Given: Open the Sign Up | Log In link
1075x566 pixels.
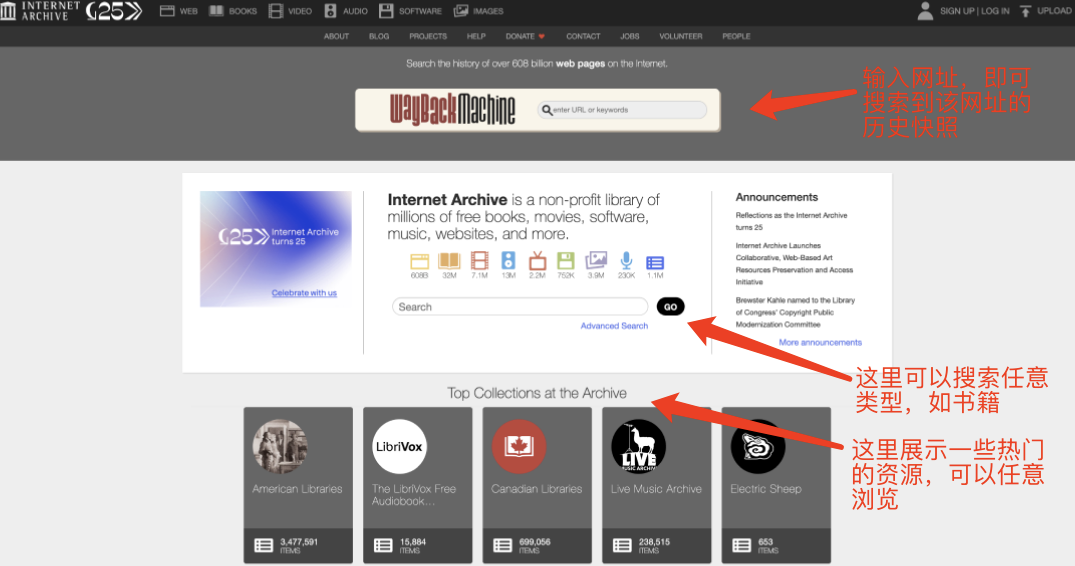Looking at the screenshot, I should pos(974,11).
